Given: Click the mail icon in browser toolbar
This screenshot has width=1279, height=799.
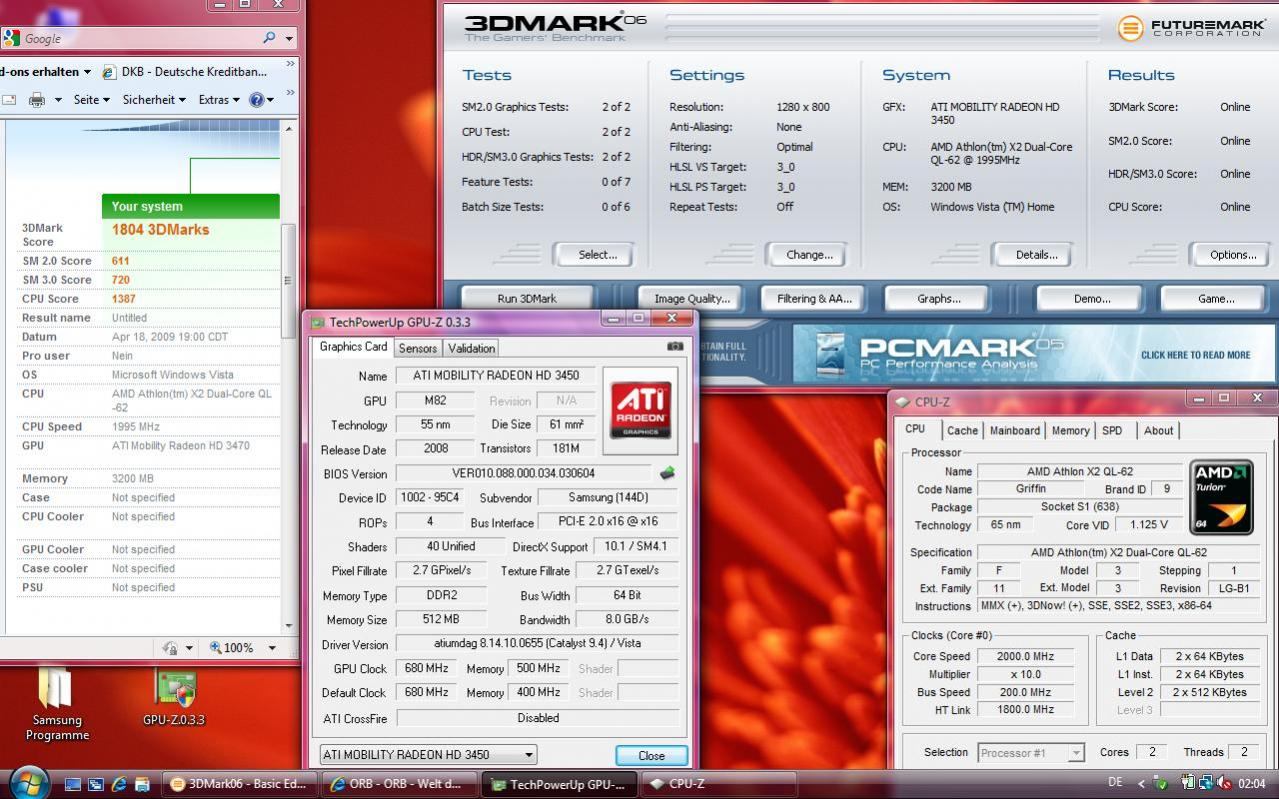Looking at the screenshot, I should point(8,99).
